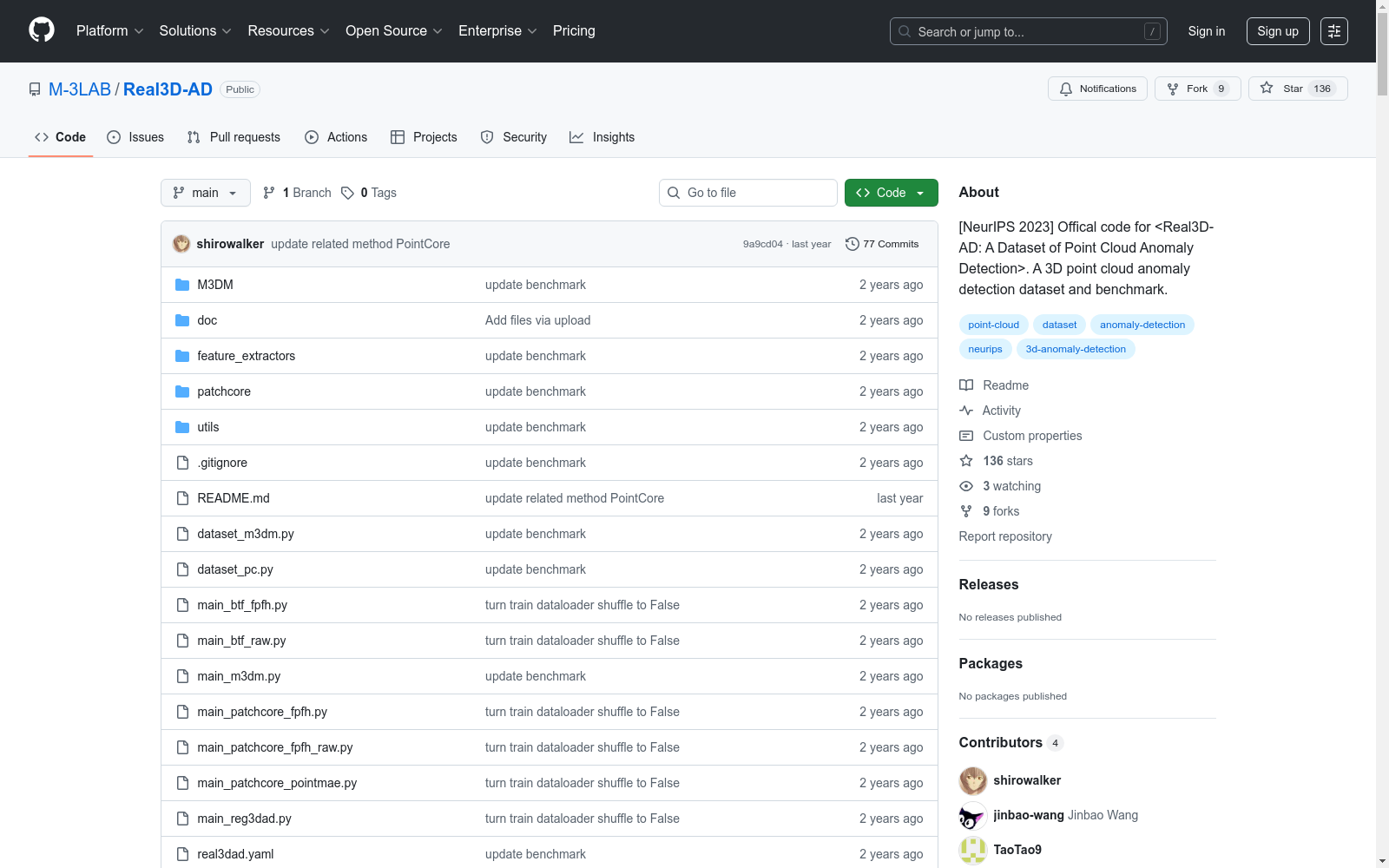Click the Sign up button
This screenshot has width=1389, height=868.
[1278, 31]
